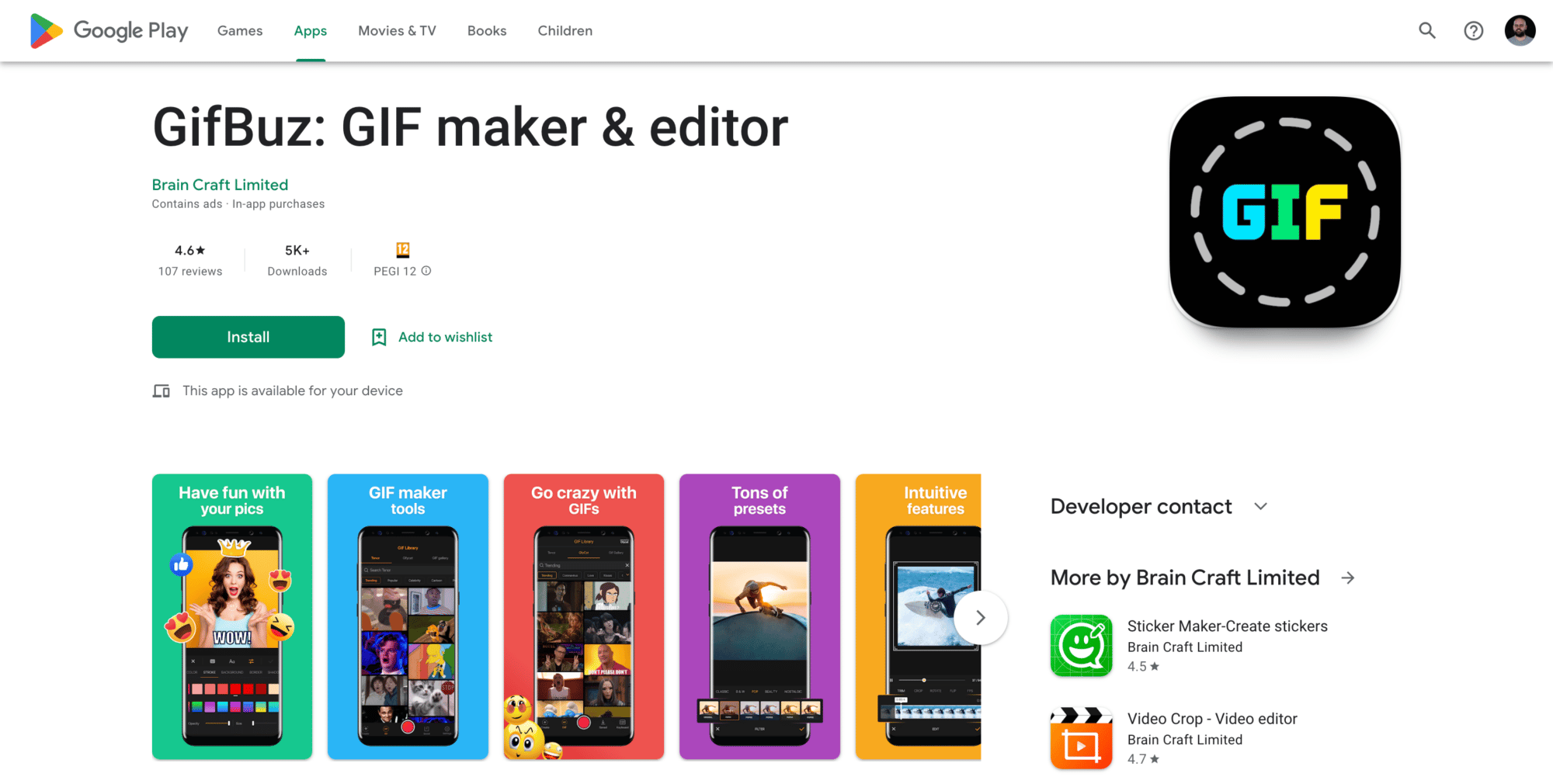Open the Brain Craft Limited developer link
This screenshot has height=784, width=1553.
[x=221, y=185]
